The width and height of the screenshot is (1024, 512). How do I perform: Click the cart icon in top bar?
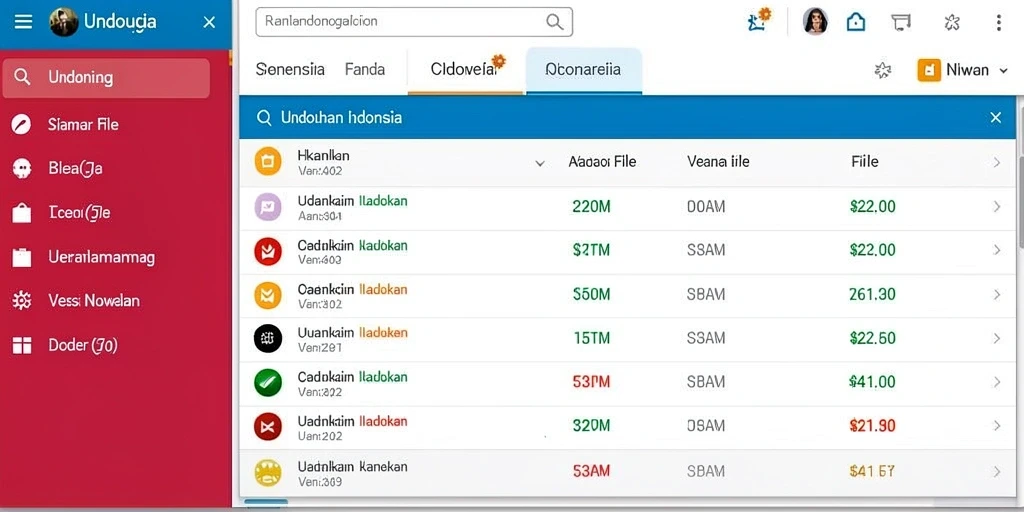click(901, 22)
